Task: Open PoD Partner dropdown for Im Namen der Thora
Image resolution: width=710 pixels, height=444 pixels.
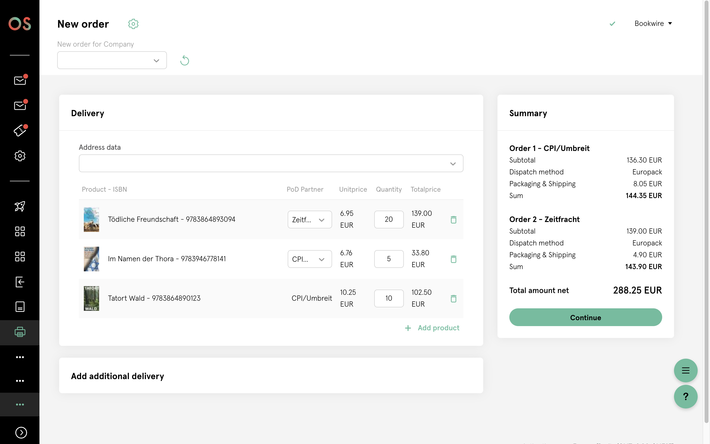Action: (x=309, y=259)
